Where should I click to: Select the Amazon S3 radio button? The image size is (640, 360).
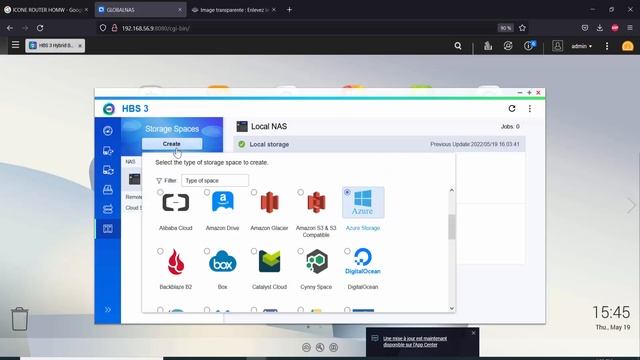point(300,192)
